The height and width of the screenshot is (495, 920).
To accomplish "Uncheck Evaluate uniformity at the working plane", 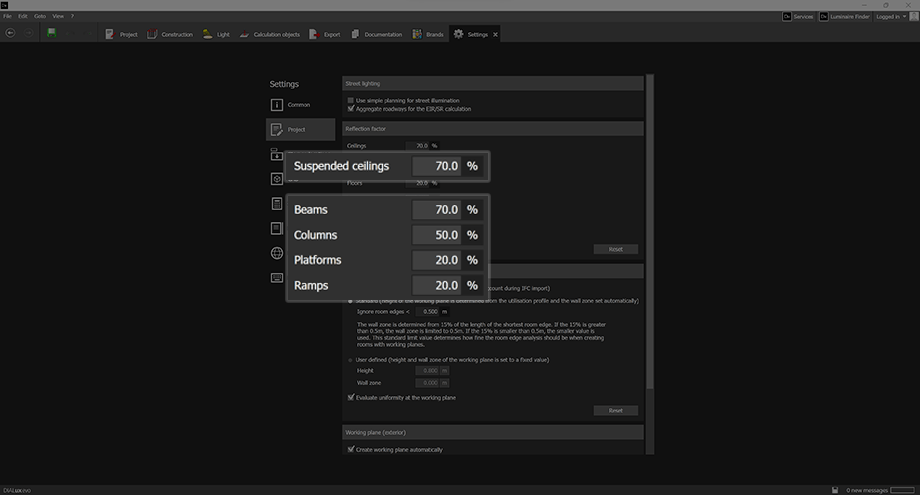I will (350, 398).
